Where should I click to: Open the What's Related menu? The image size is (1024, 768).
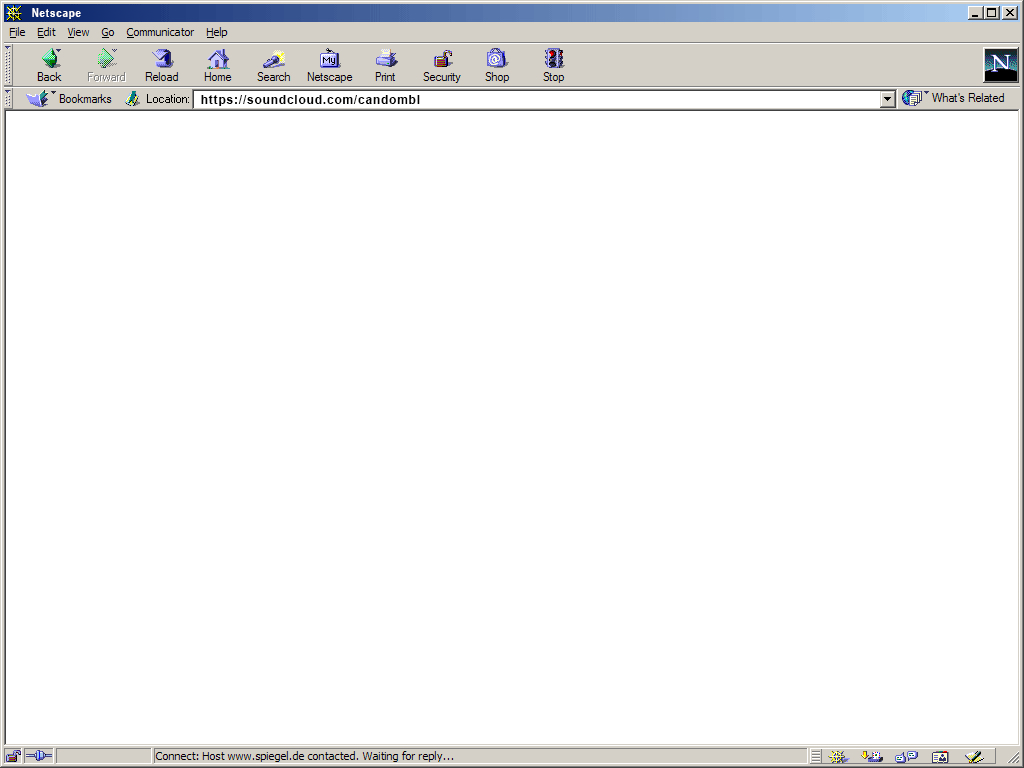click(x=953, y=98)
